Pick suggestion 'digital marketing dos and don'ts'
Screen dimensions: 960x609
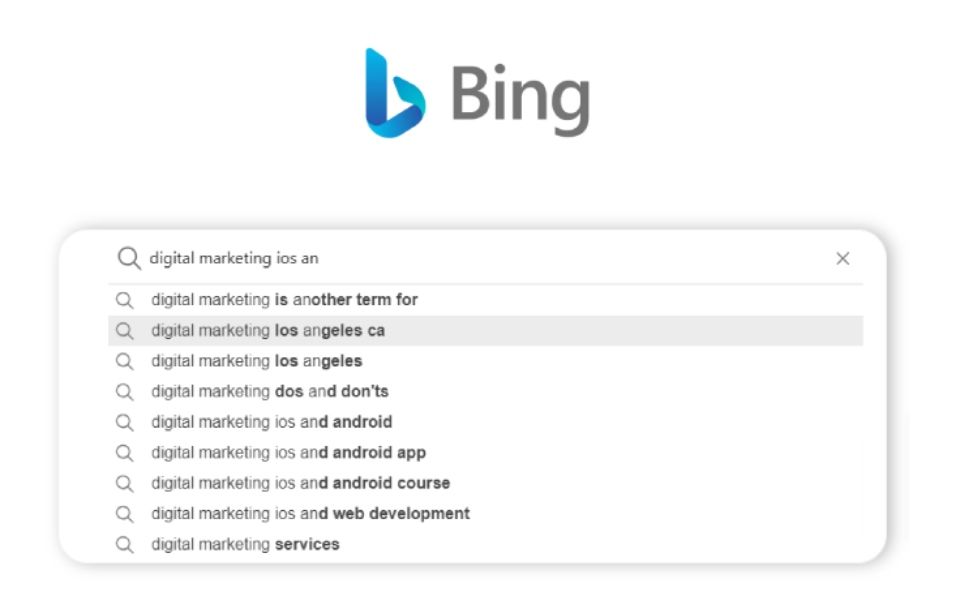[269, 392]
